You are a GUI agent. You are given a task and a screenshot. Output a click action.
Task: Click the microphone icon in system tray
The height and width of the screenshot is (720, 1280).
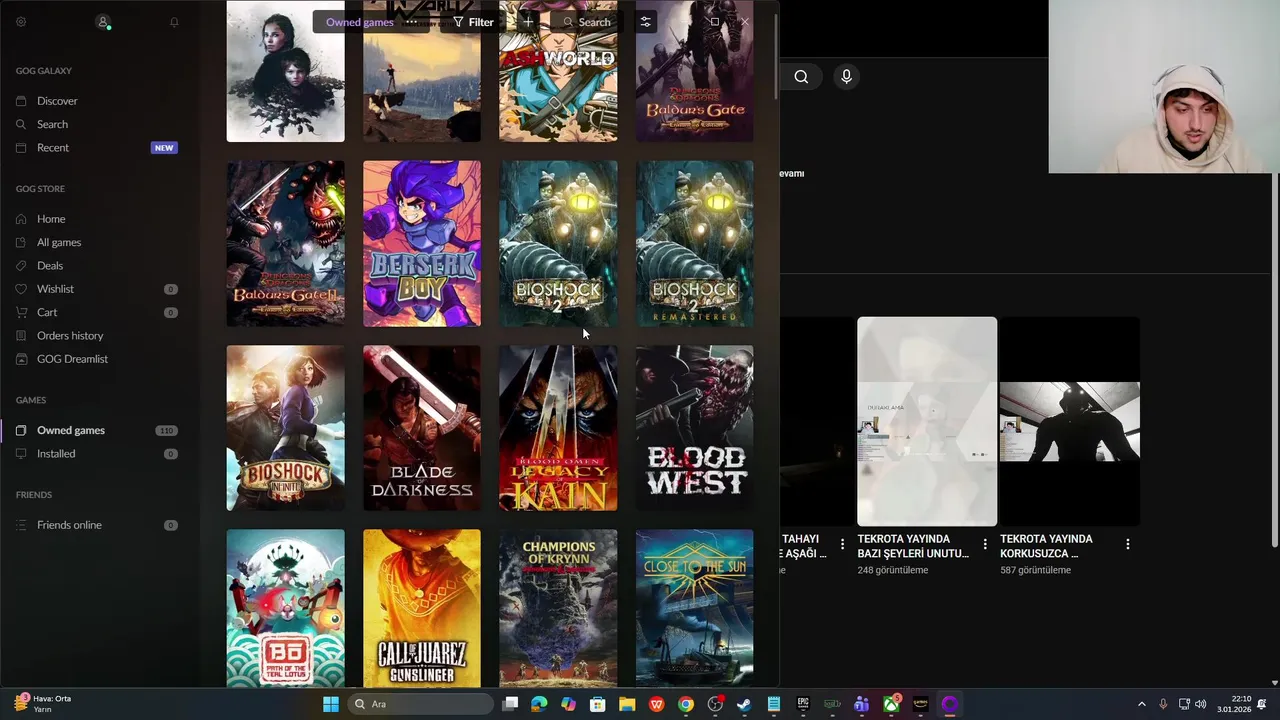[1162, 704]
